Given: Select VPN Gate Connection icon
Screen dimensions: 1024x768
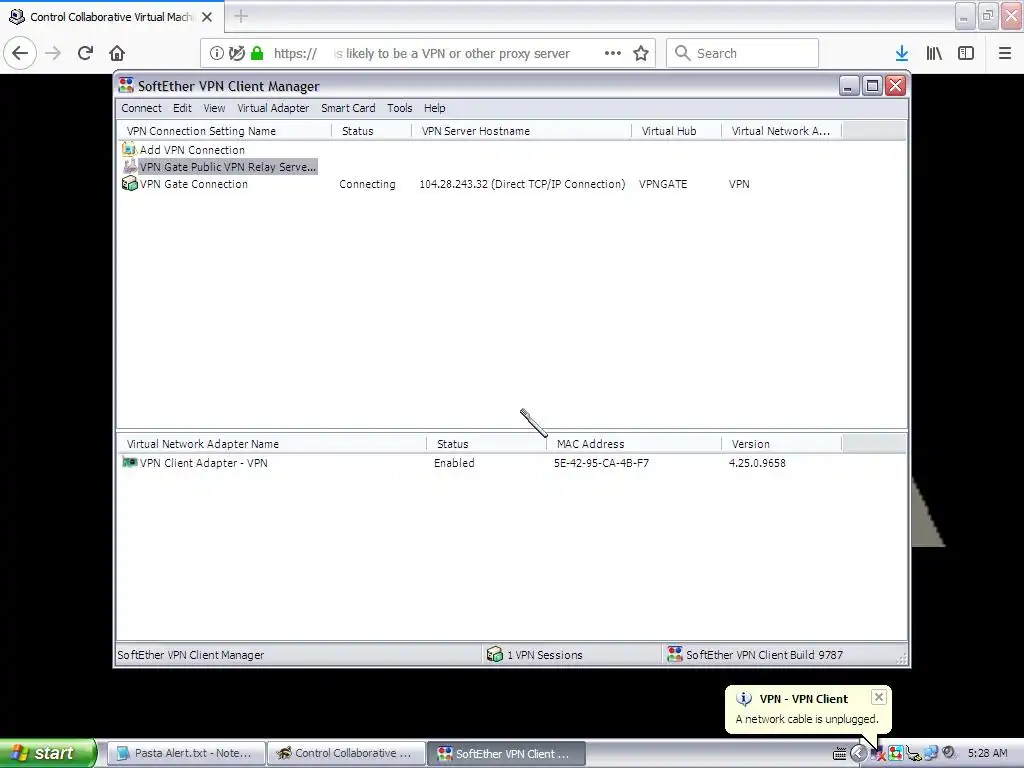Looking at the screenshot, I should (129, 184).
